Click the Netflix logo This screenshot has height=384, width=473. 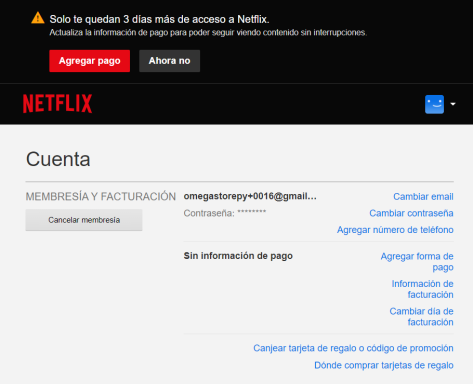(x=57, y=103)
